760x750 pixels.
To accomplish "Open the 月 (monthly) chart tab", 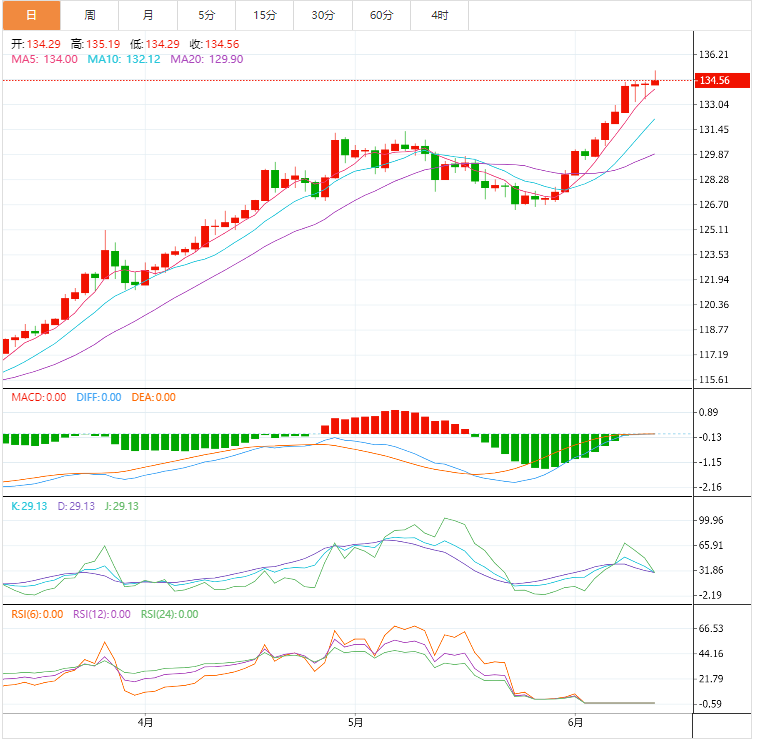I will pos(148,15).
